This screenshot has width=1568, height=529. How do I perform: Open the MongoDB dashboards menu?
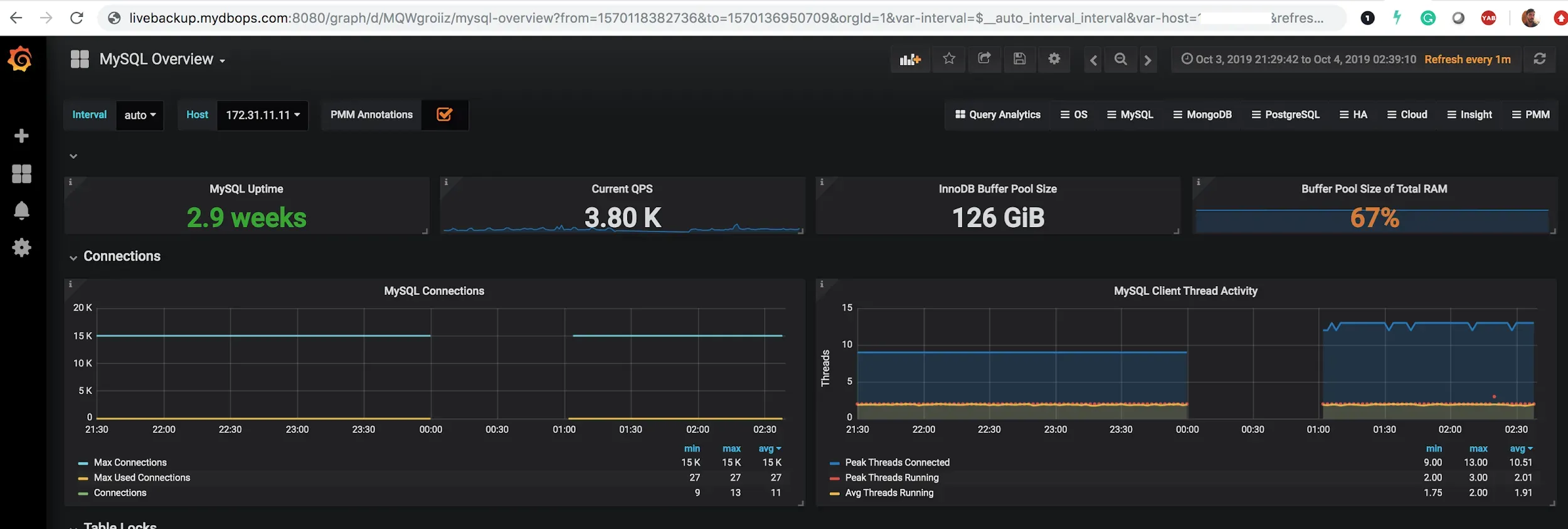point(1202,114)
